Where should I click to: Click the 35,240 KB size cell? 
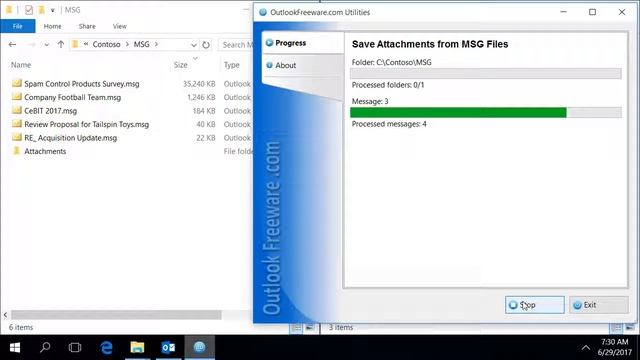click(x=199, y=84)
